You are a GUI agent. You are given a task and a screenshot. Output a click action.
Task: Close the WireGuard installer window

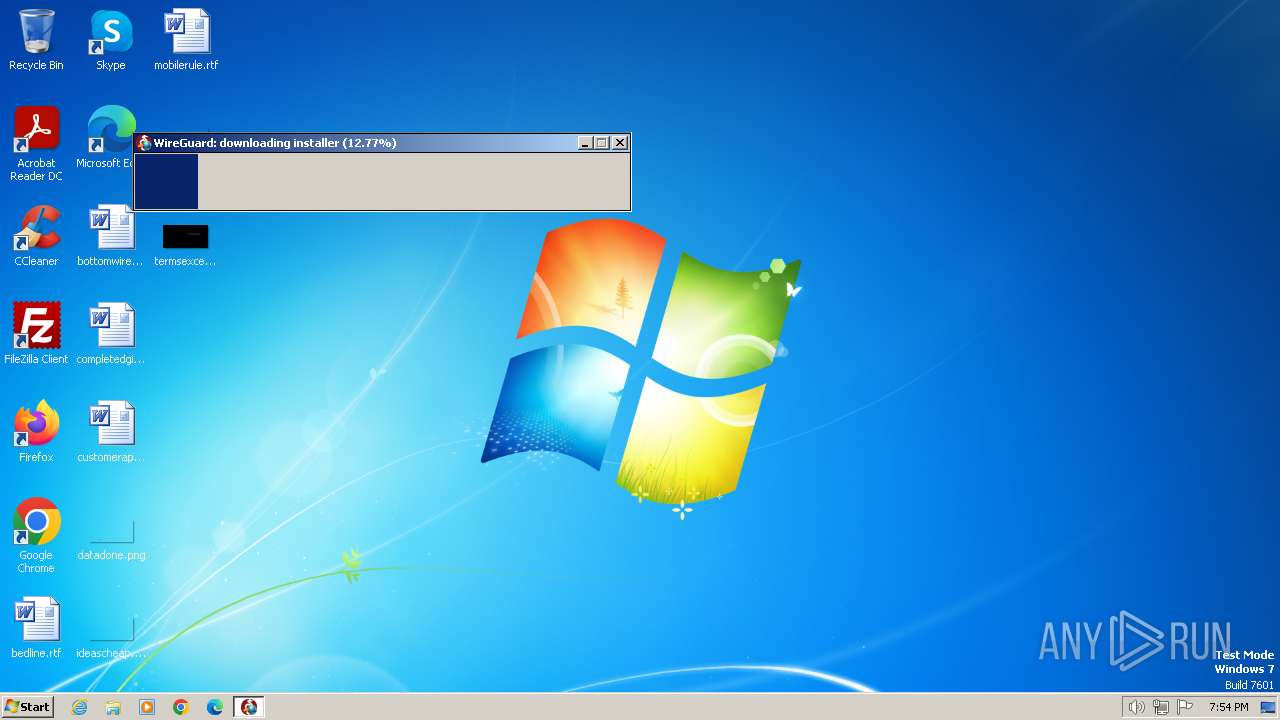click(620, 143)
